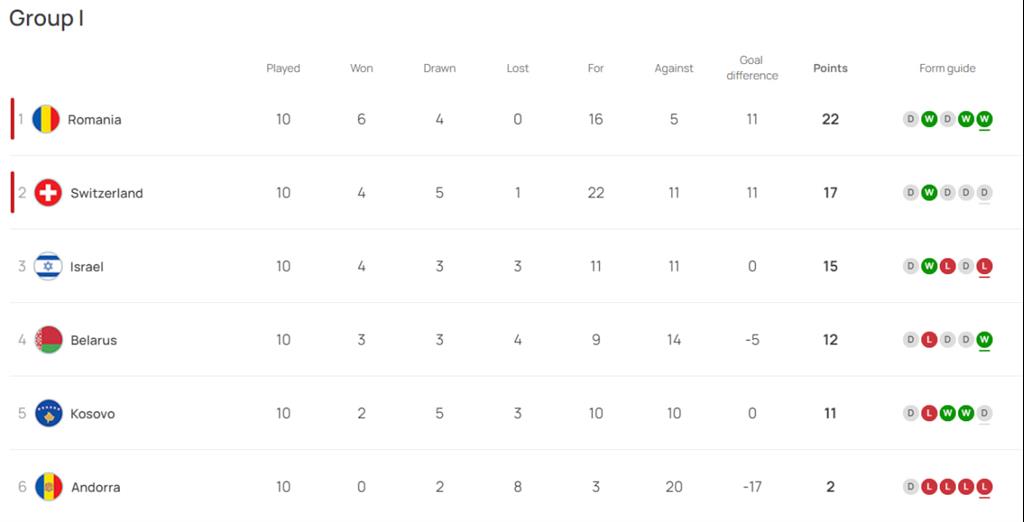This screenshot has height=522, width=1024.
Task: Click Israel's latest underlined L form badge
Action: click(x=984, y=267)
